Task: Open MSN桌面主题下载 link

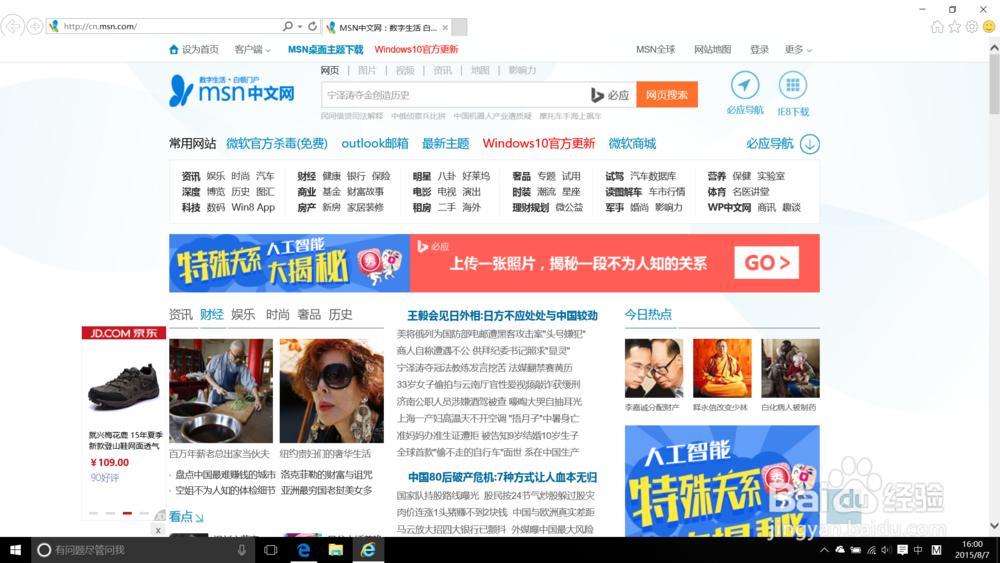Action: (325, 49)
